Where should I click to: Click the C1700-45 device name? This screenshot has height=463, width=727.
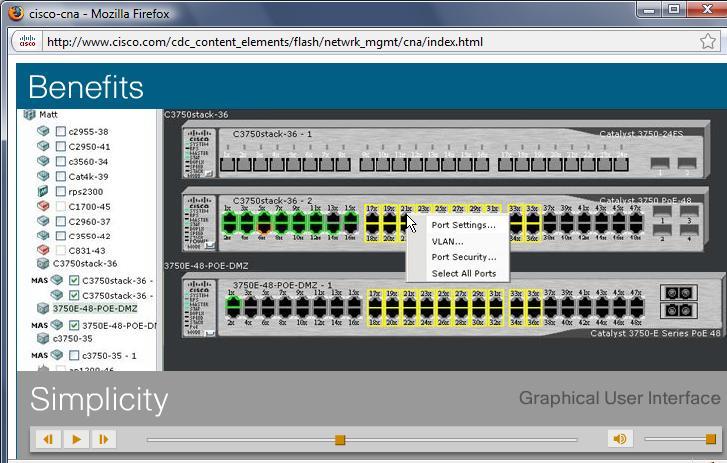pyautogui.click(x=89, y=206)
